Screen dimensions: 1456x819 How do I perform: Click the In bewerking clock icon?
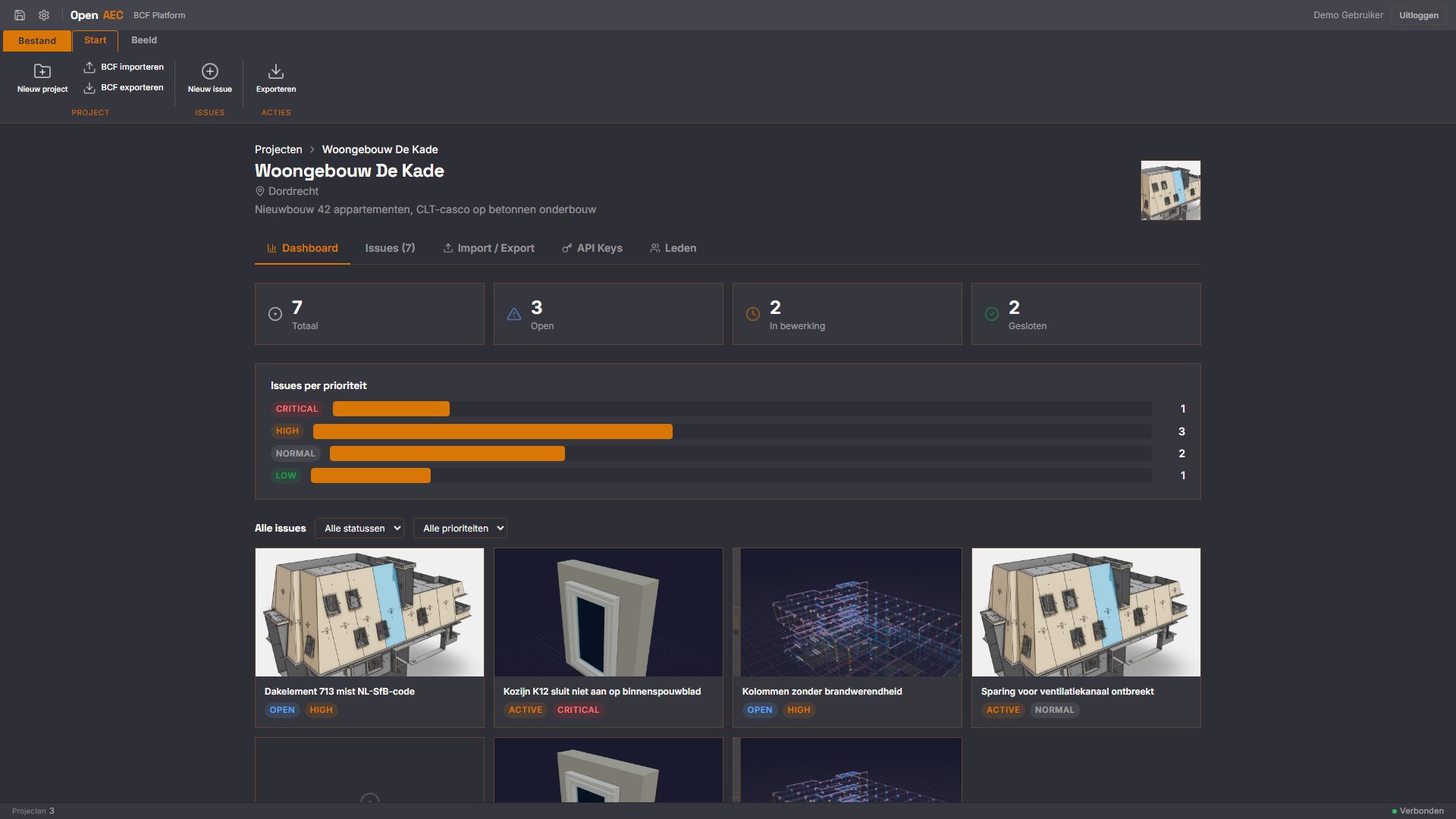(753, 314)
